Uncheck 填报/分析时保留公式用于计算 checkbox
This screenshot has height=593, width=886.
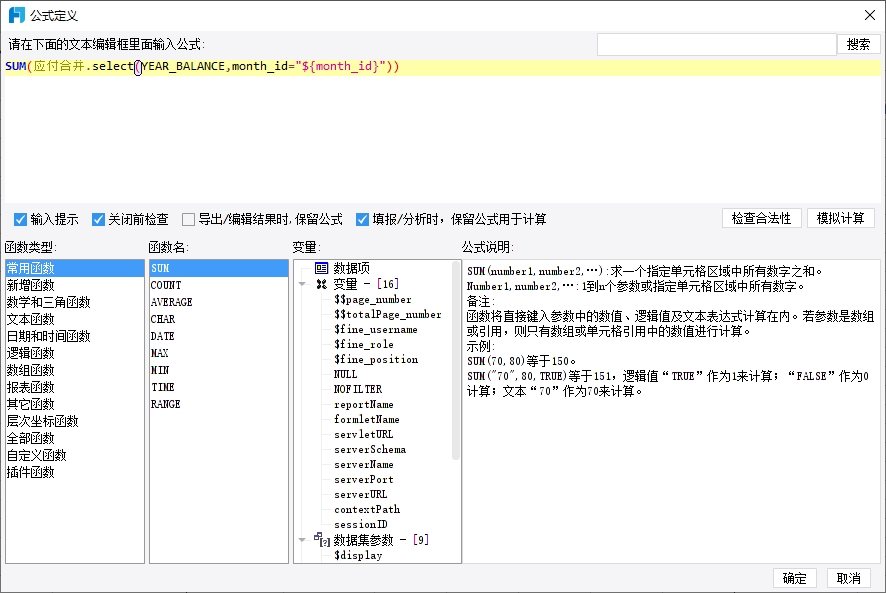click(x=362, y=219)
